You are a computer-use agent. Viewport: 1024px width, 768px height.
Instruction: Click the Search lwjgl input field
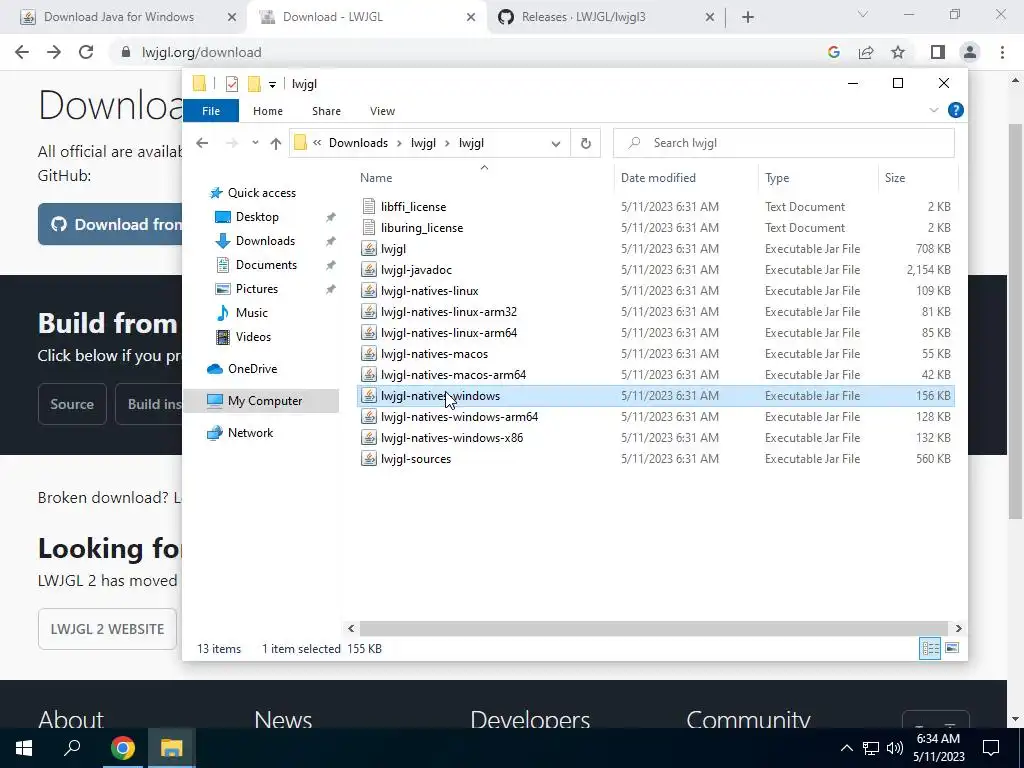(784, 143)
